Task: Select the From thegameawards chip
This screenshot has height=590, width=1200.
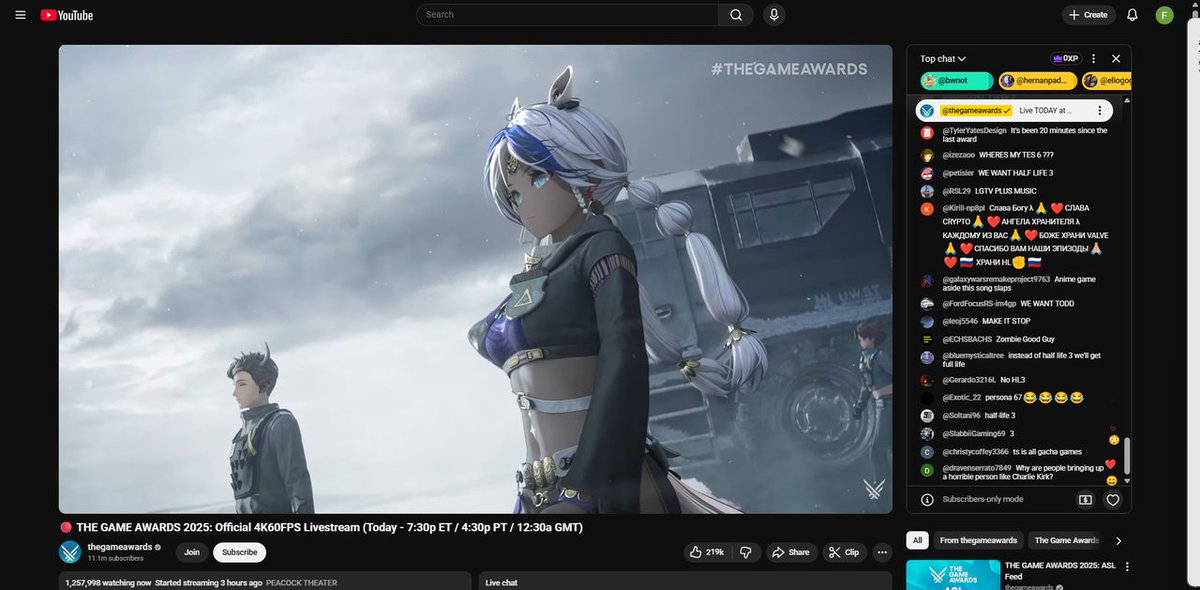Action: click(978, 541)
